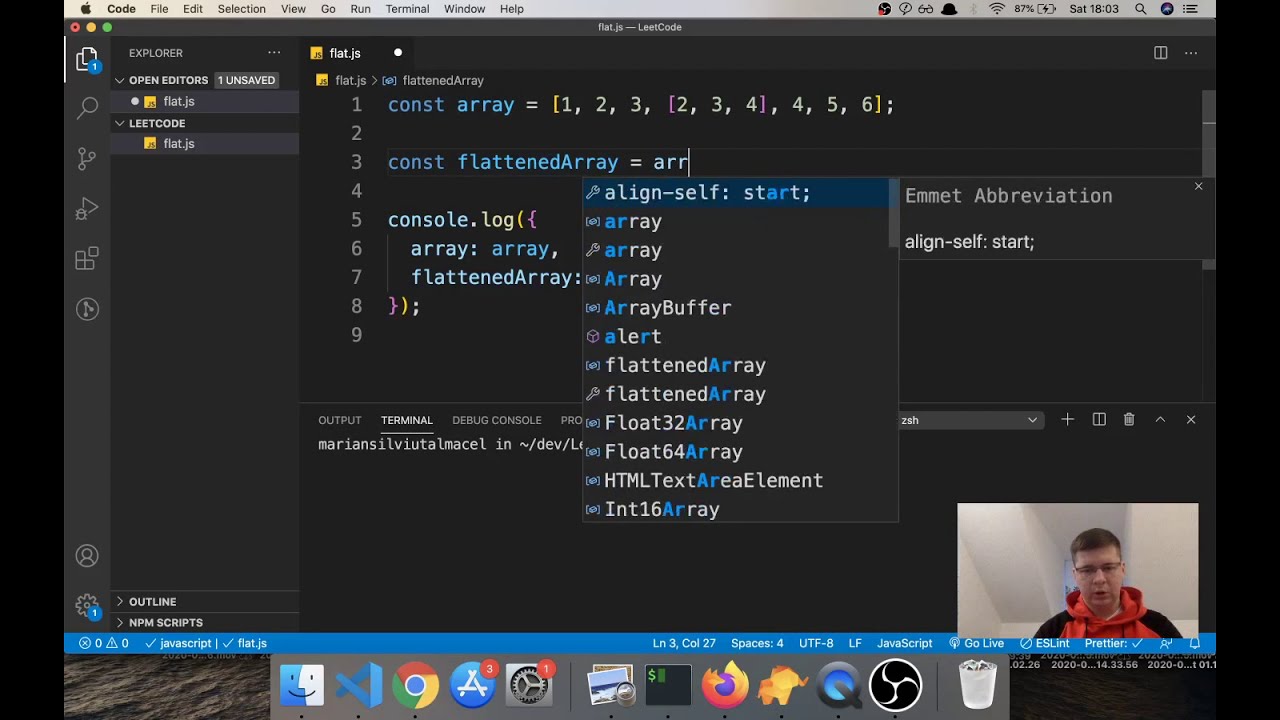Click the feedback icon in status bar
The height and width of the screenshot is (720, 1280).
point(1166,643)
